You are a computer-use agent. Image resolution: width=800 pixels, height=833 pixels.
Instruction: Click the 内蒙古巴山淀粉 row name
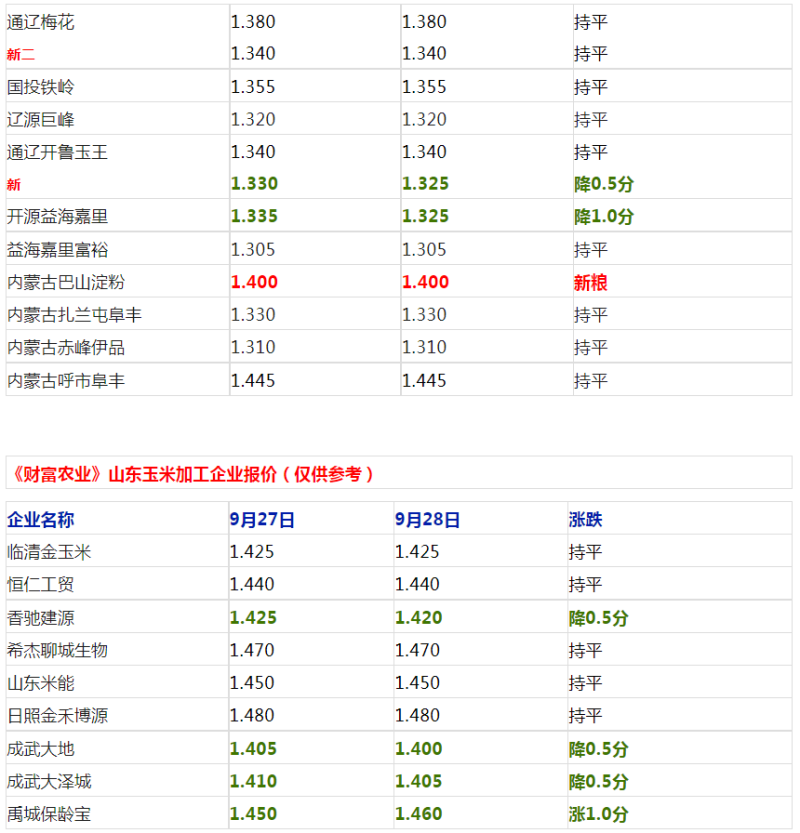pyautogui.click(x=66, y=282)
